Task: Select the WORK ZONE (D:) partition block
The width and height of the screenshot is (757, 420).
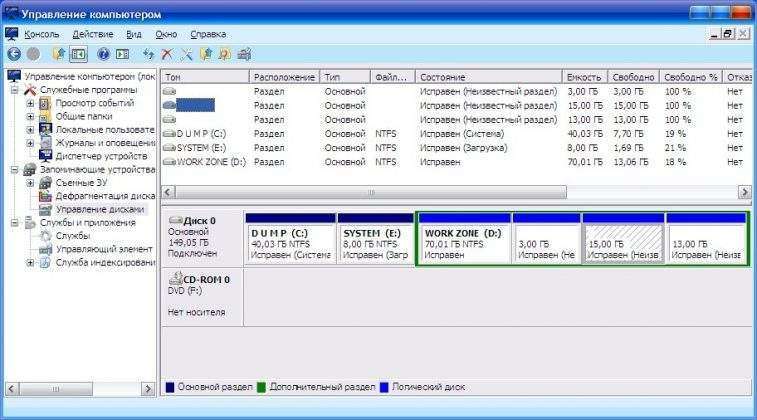Action: coord(464,238)
